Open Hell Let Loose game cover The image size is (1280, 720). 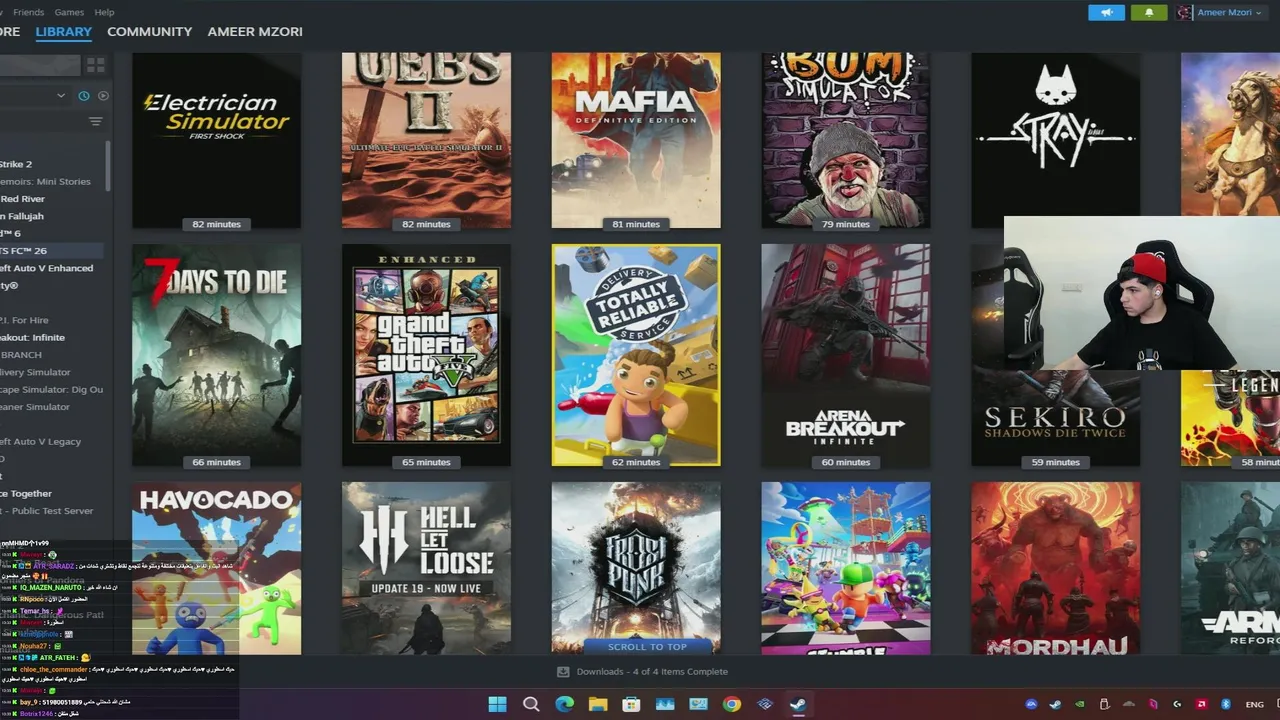coord(426,568)
